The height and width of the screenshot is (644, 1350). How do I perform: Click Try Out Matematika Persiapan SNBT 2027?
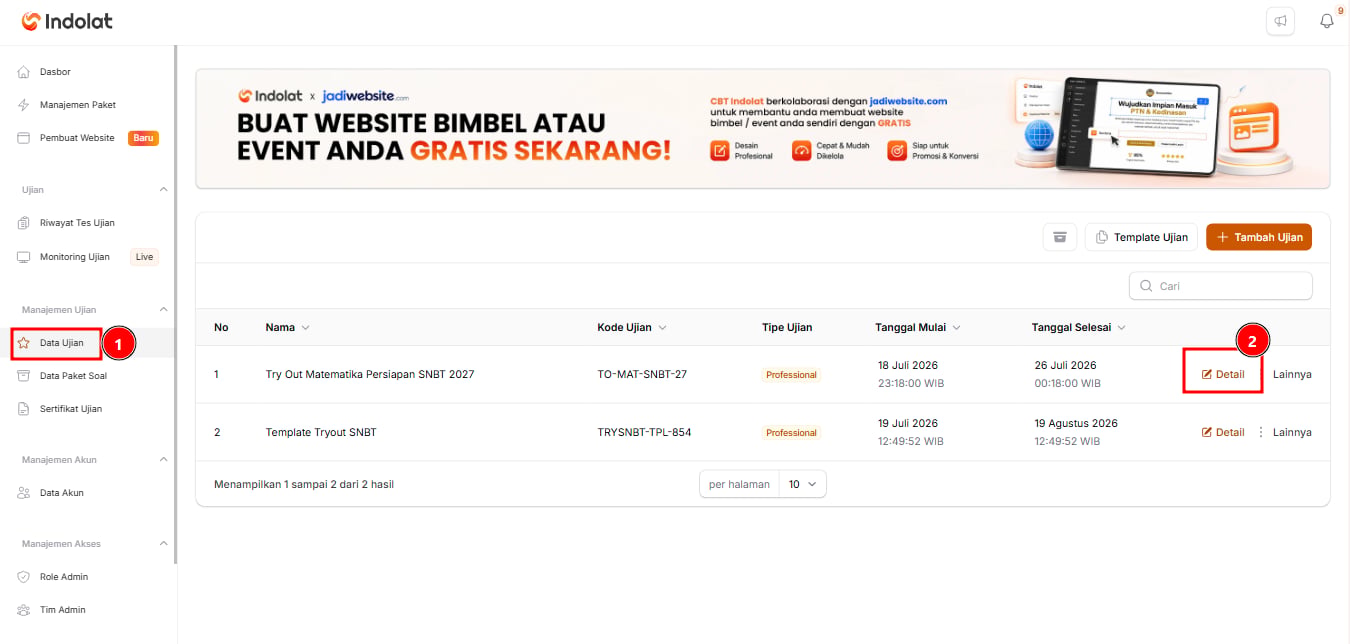pos(370,374)
